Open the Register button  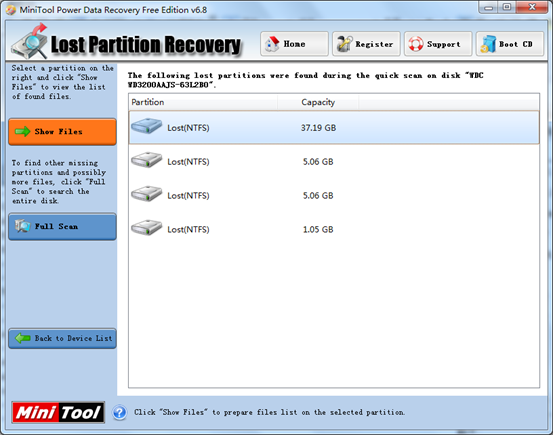(x=366, y=44)
